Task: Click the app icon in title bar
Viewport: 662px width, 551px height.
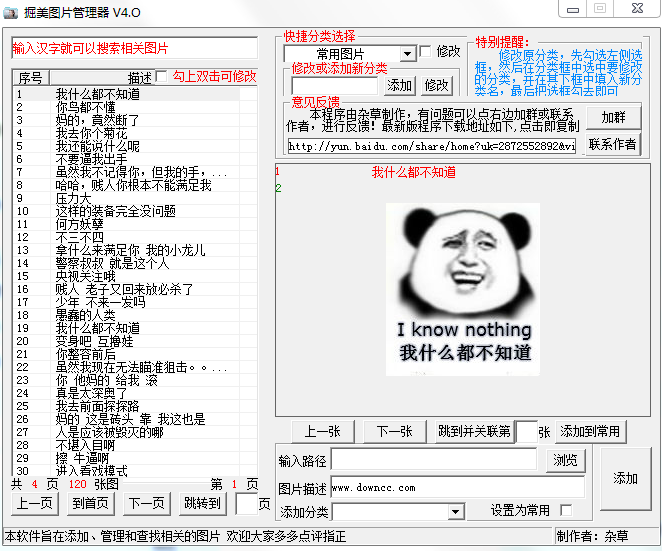Action: pos(10,13)
